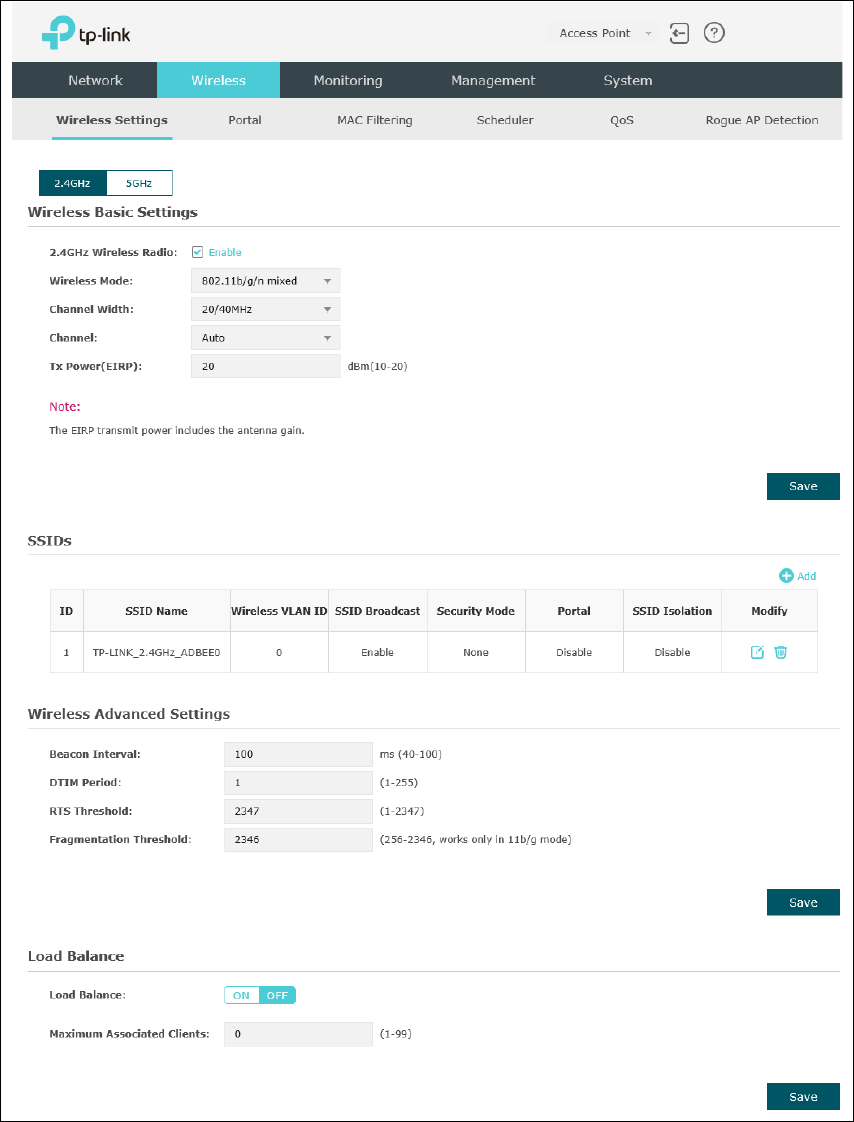The width and height of the screenshot is (854, 1122).
Task: Click the edit icon for TP-LINK_2.4GHz_ADBEE0
Action: 757,652
